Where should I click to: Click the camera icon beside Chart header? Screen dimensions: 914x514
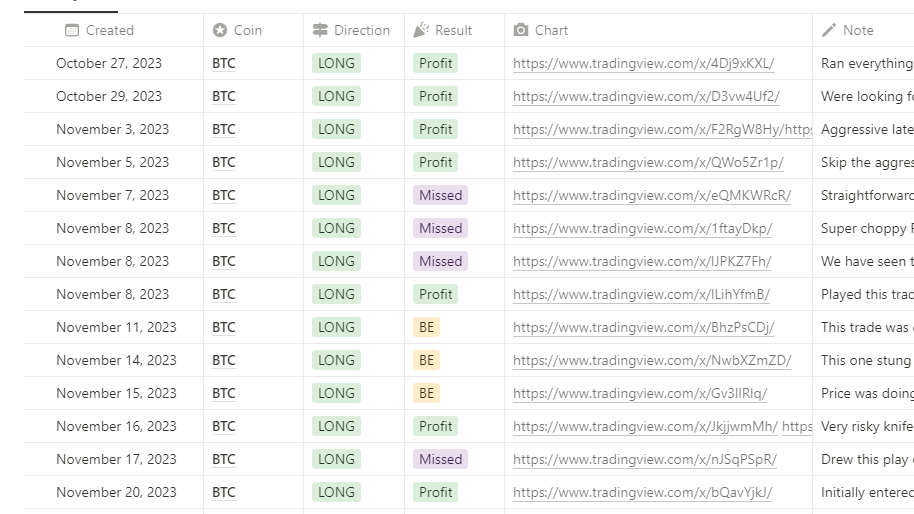(x=521, y=30)
